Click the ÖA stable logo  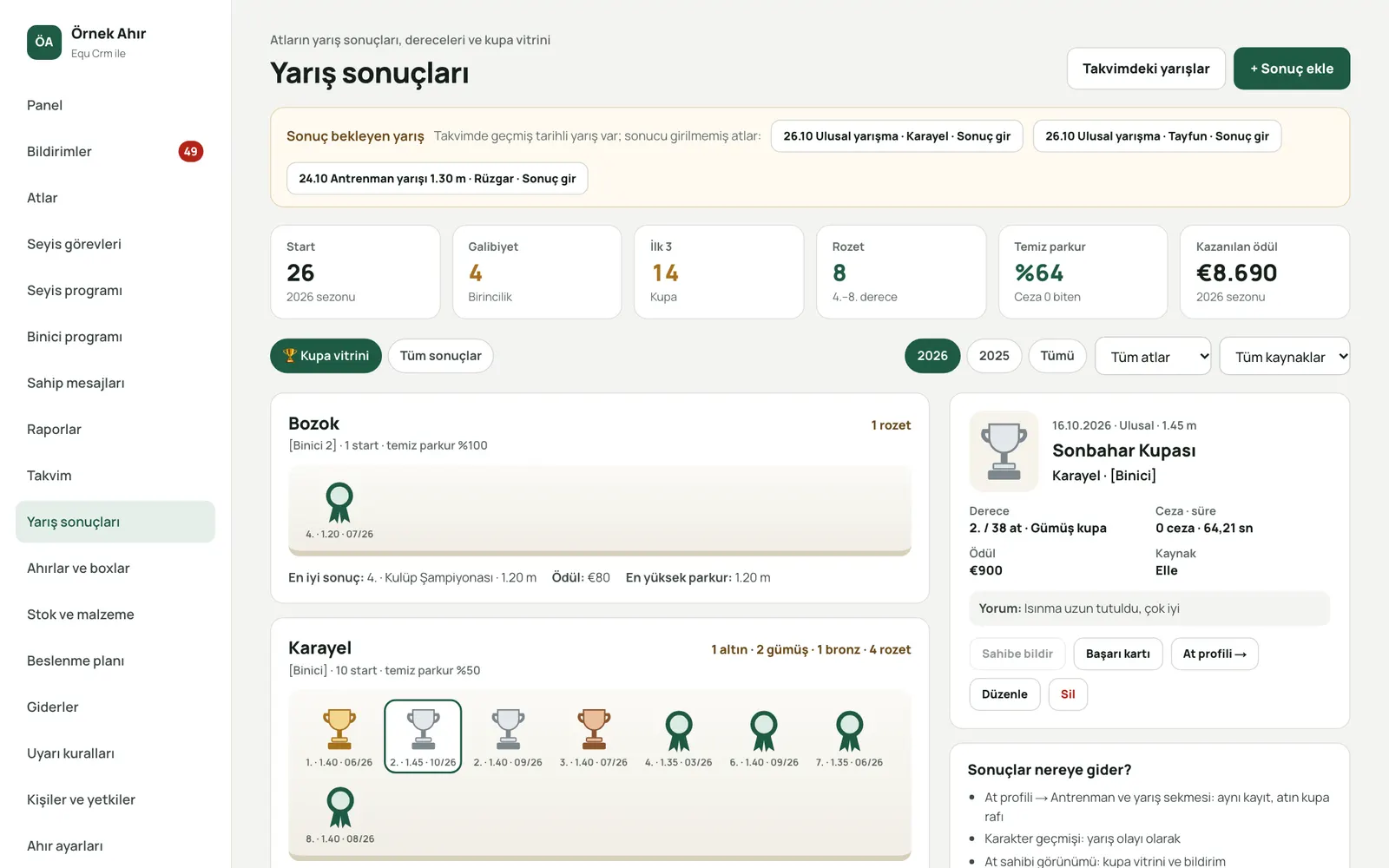point(44,42)
